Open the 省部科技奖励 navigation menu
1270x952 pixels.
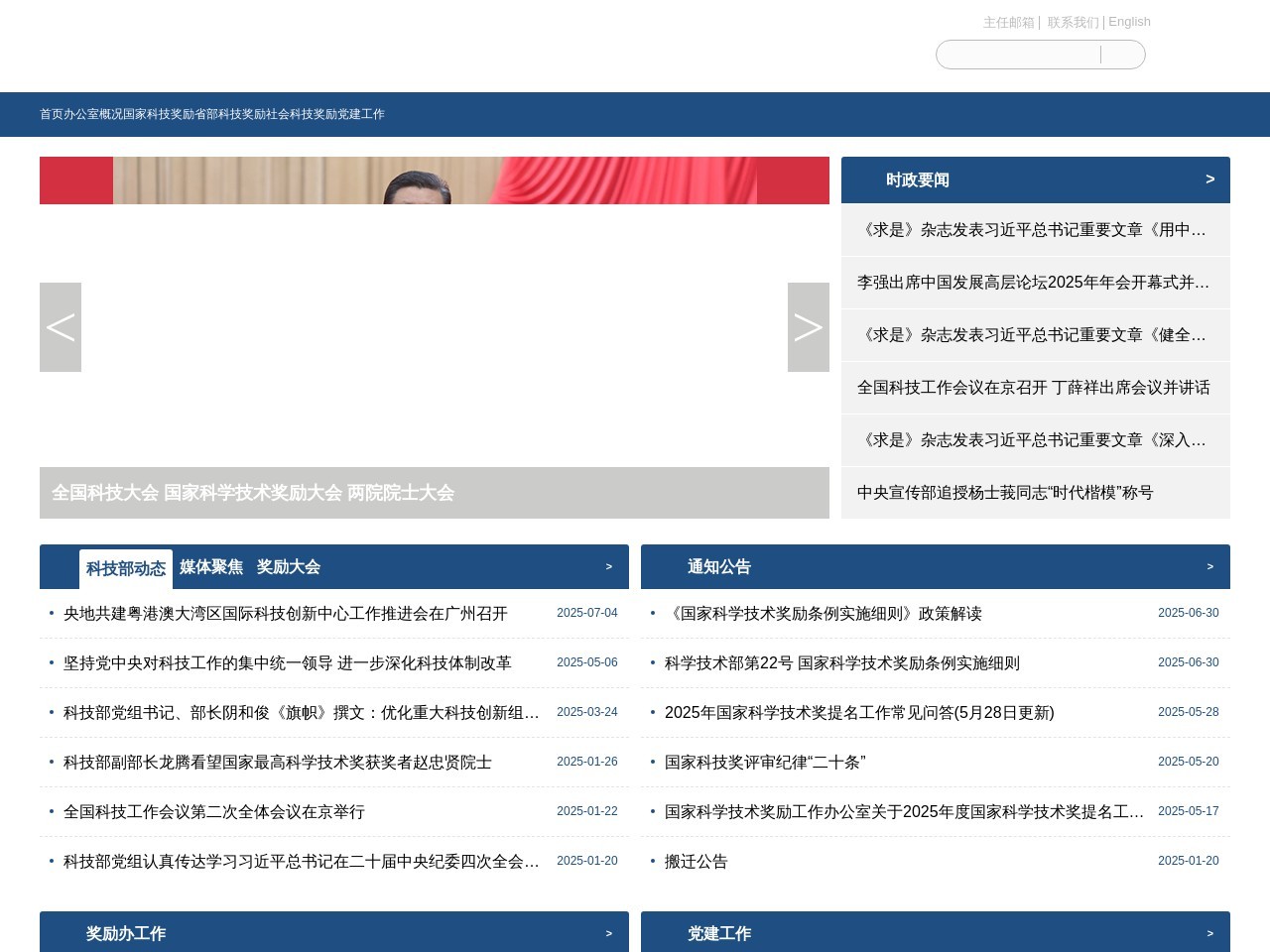click(230, 114)
